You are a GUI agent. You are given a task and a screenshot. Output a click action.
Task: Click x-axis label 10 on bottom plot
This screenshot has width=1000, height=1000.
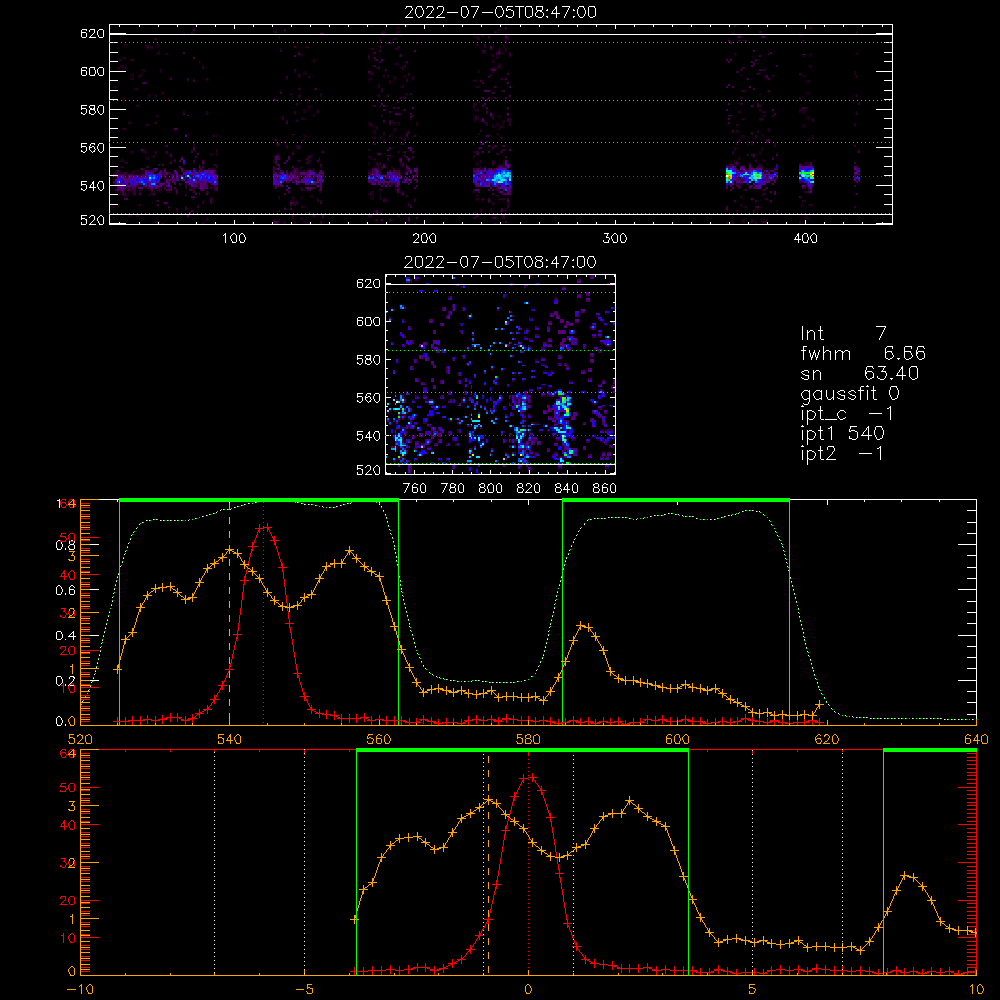[x=976, y=989]
